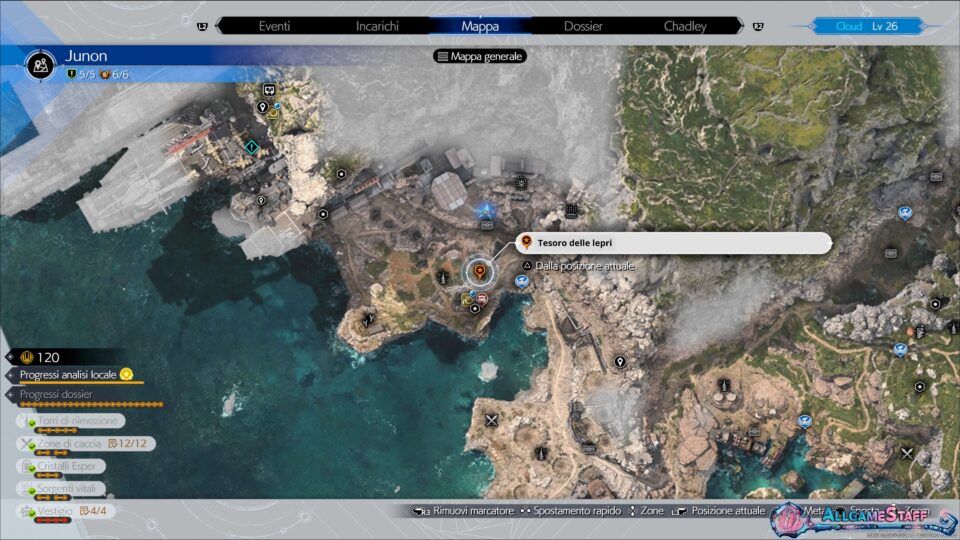Select the red vehicle icon below marker
This screenshot has width=960, height=540.
[482, 299]
